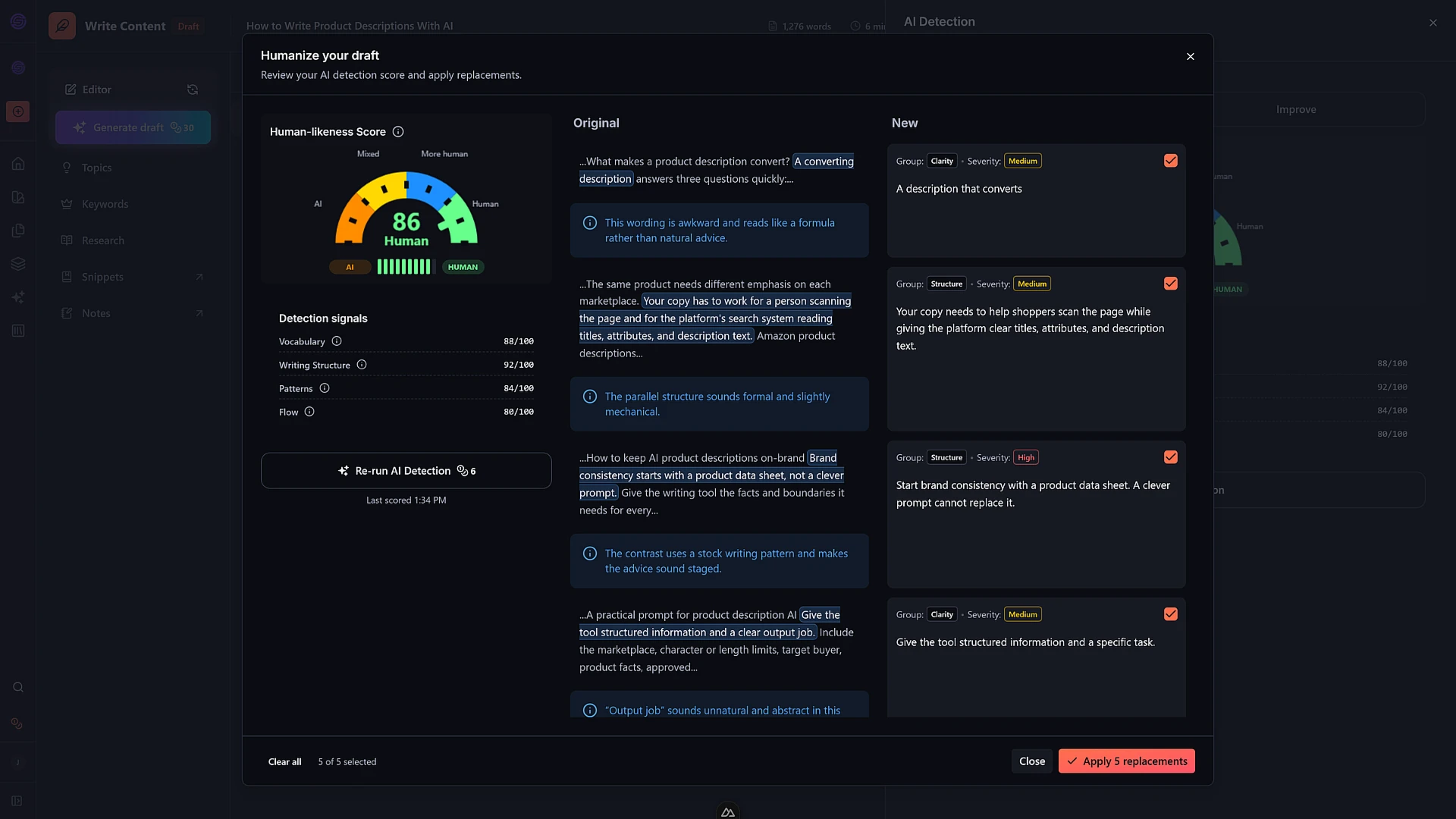Click the Write Content pen logo icon
Viewport: 1456px width, 819px height.
[x=62, y=26]
